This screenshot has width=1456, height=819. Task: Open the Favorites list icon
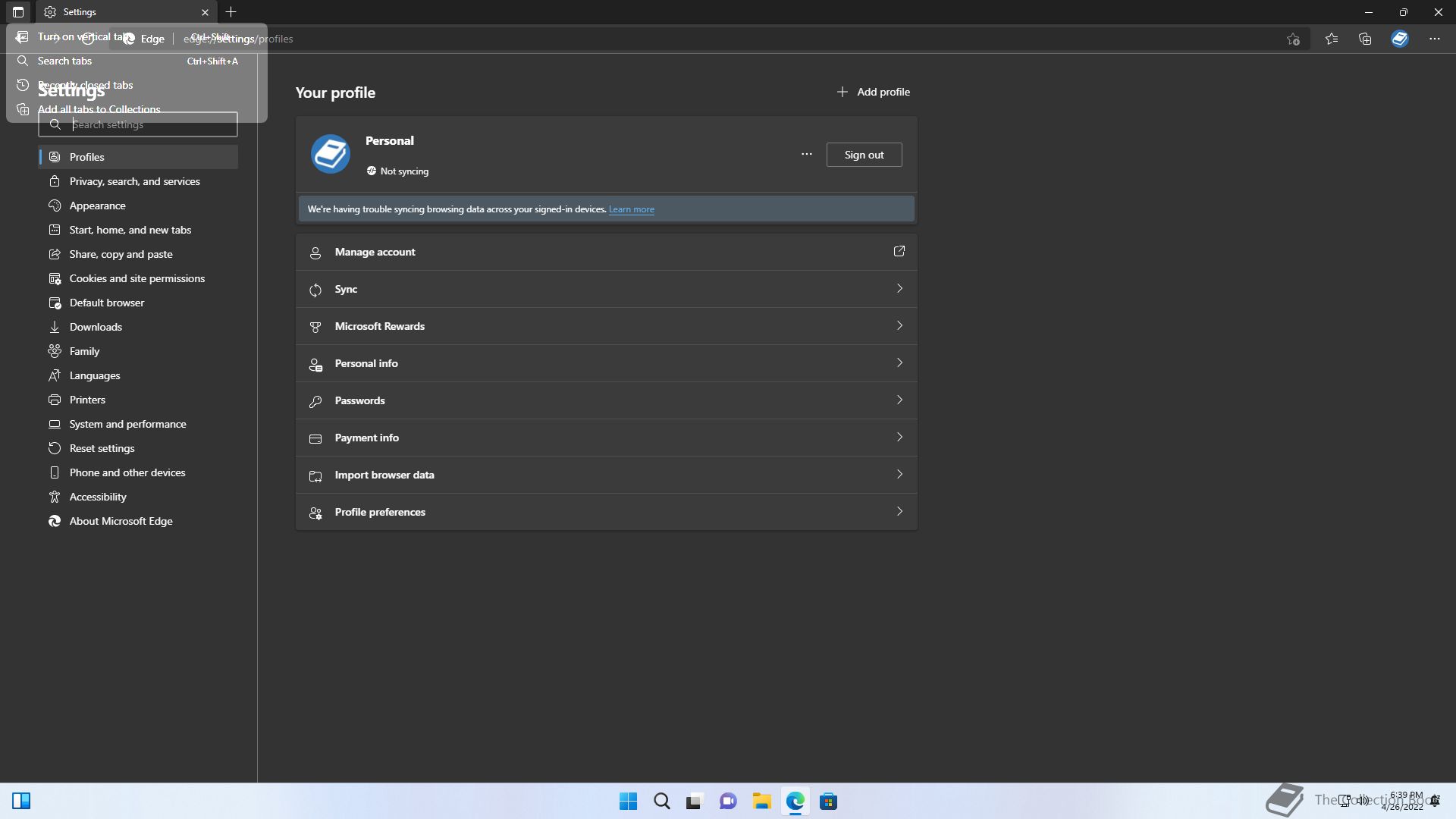(1332, 39)
